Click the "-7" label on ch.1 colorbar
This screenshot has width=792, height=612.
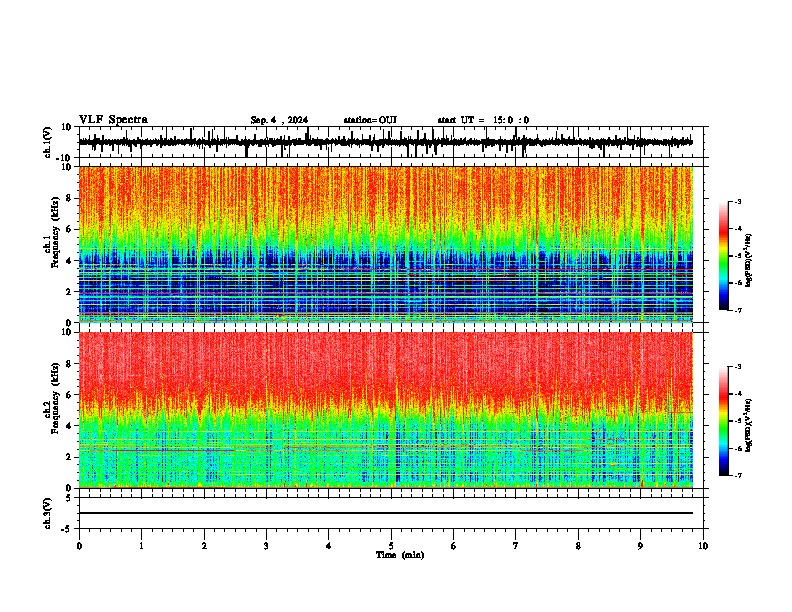(x=738, y=310)
